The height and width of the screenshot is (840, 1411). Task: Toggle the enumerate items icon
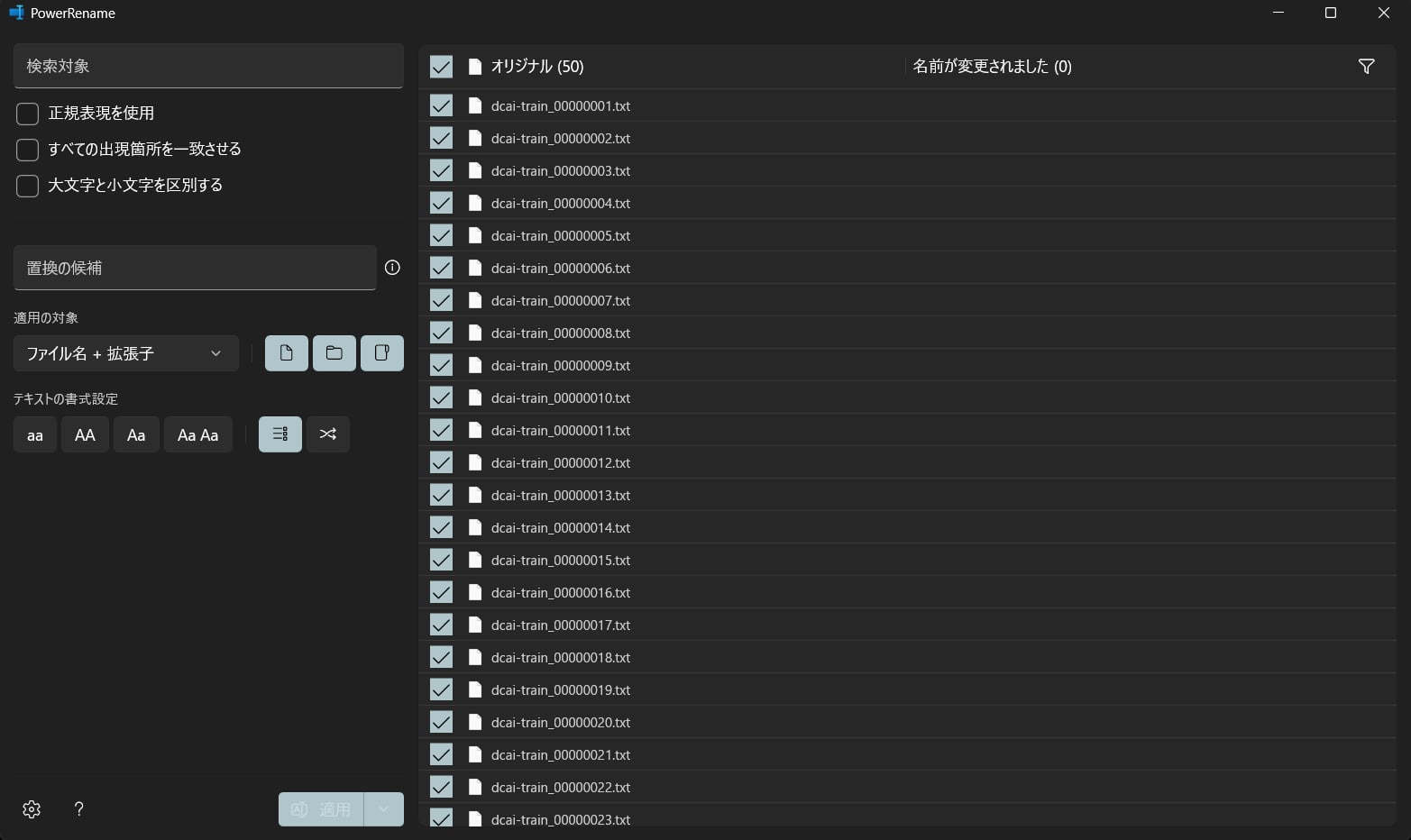tap(280, 434)
